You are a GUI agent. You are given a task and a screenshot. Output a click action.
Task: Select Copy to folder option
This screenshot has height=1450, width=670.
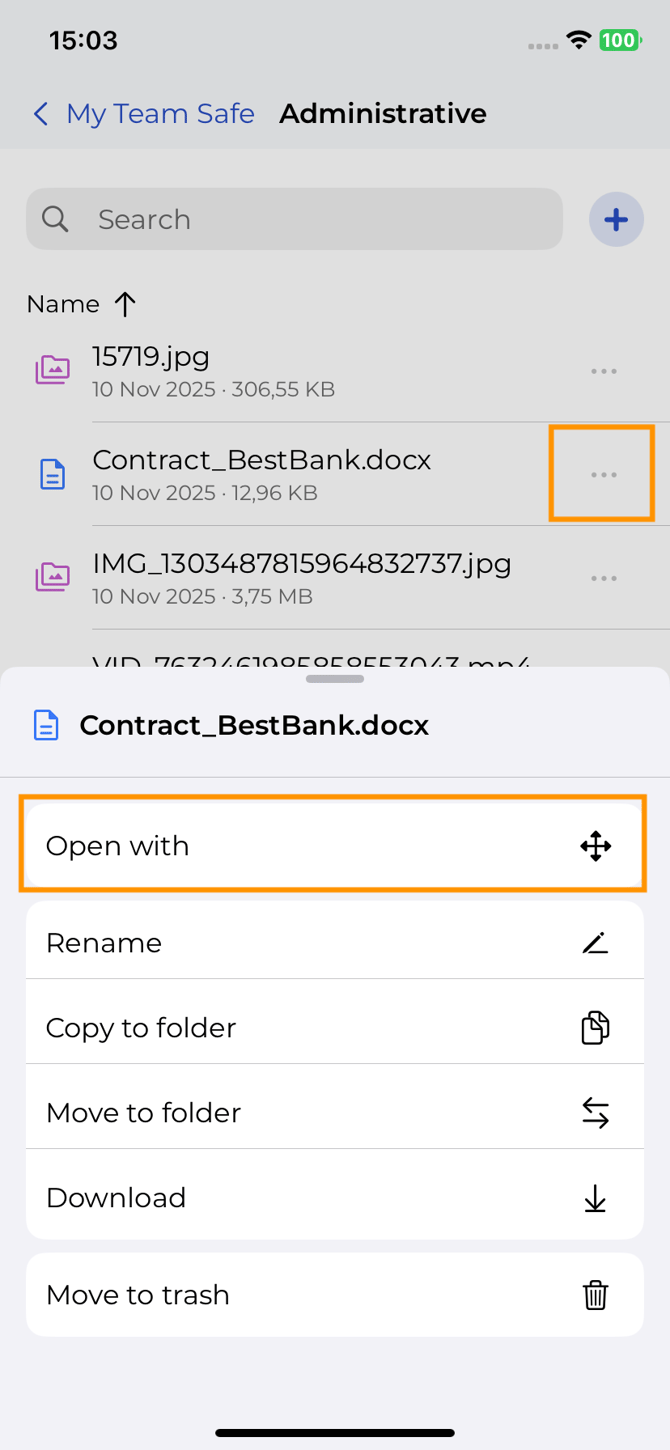pos(141,1028)
